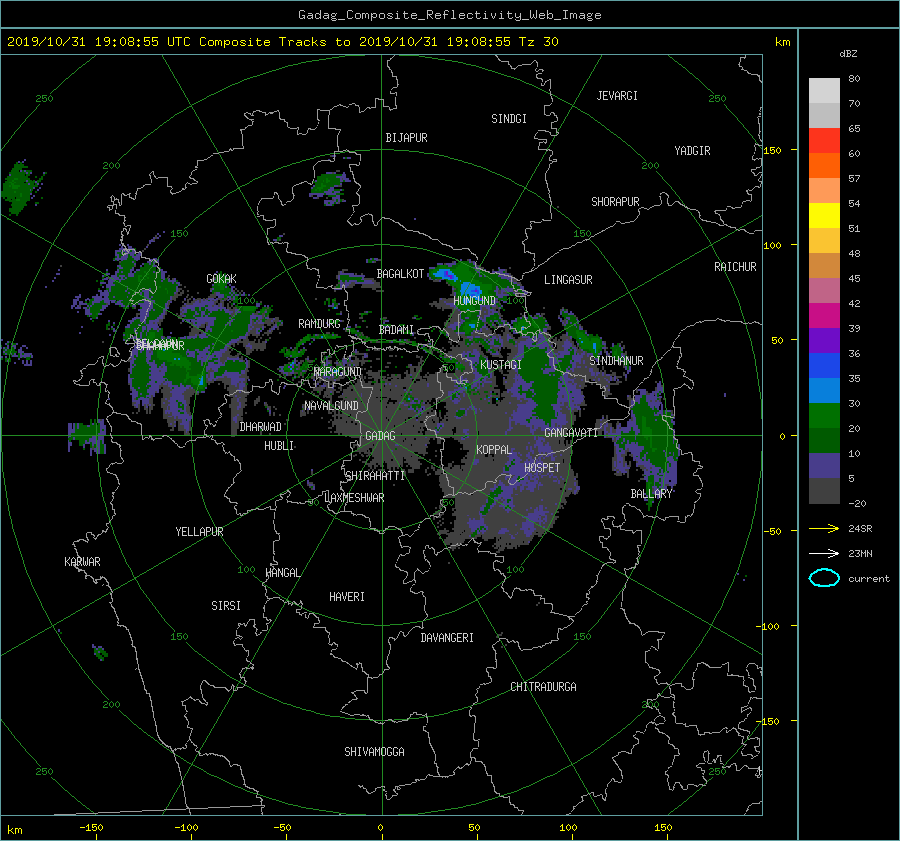
Task: Click the SHIVAMOGGA city label
Action: click(374, 752)
